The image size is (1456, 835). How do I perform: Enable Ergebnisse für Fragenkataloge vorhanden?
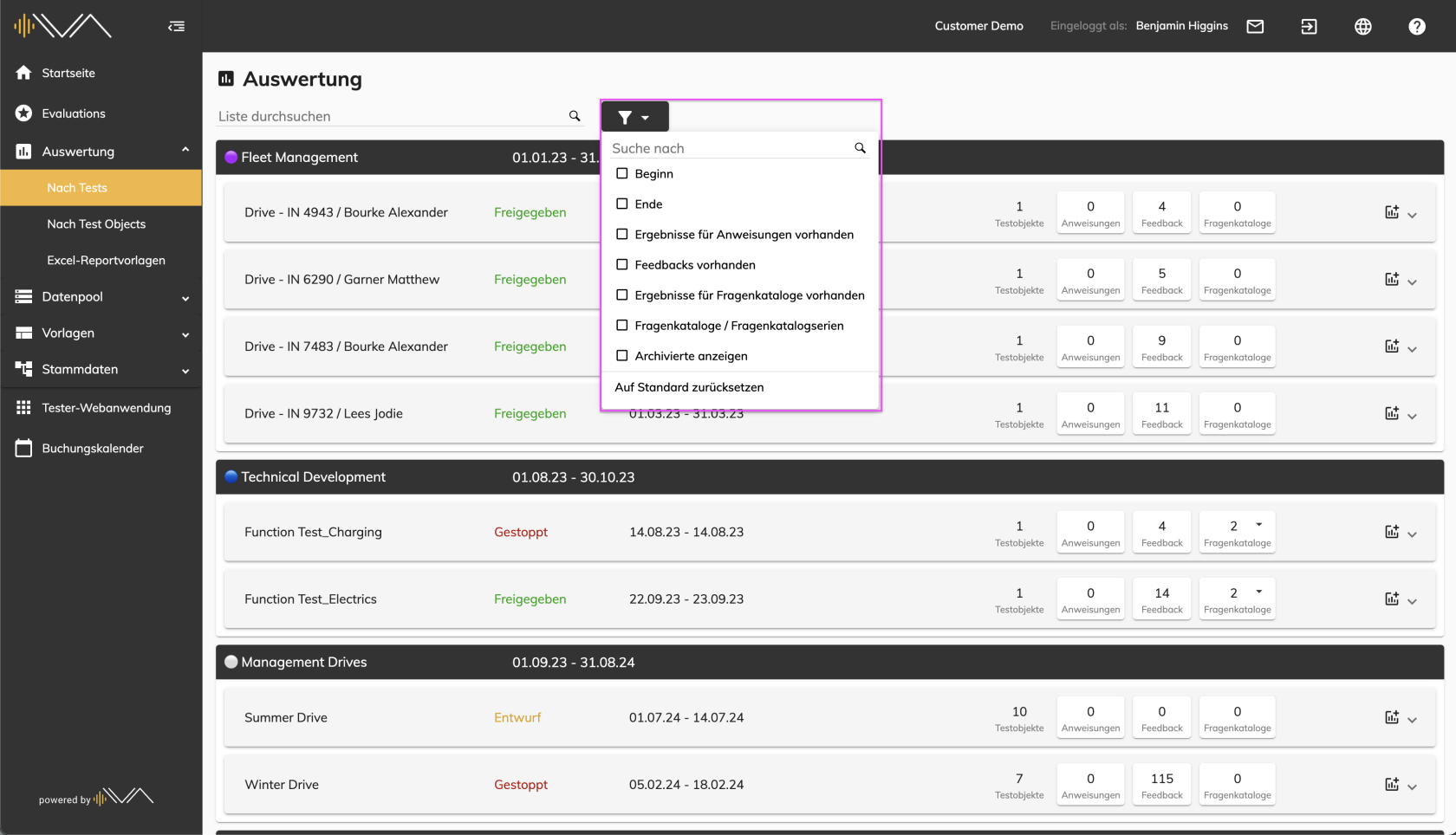click(x=621, y=295)
